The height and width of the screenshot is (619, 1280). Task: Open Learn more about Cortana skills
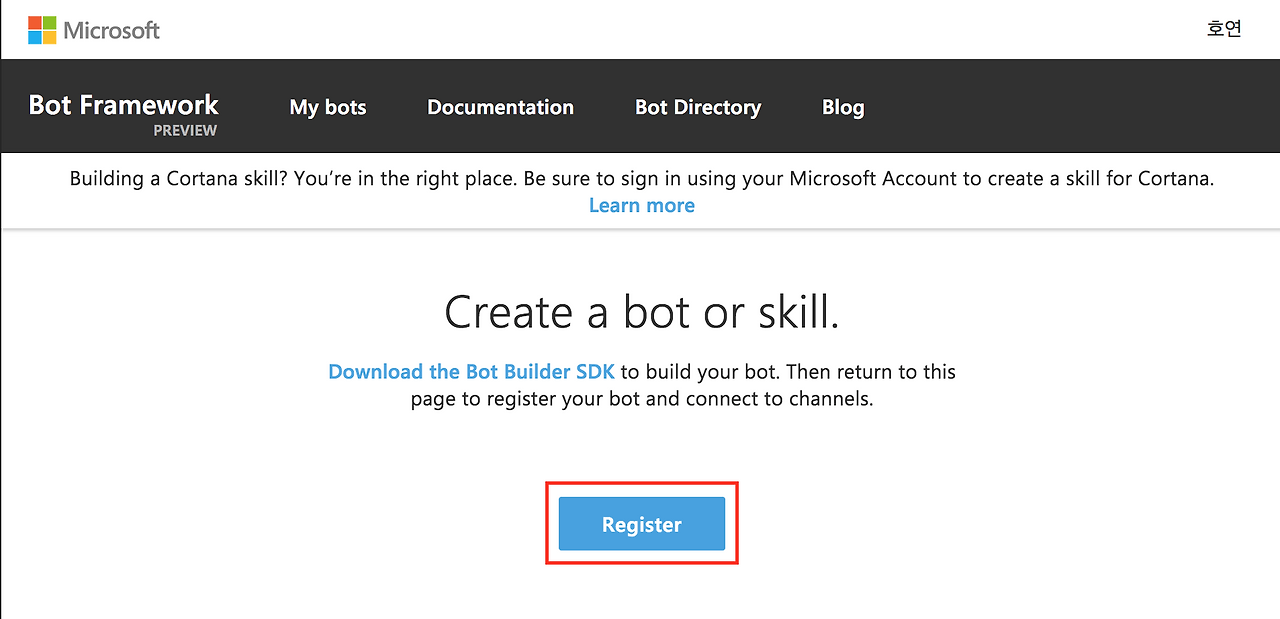tap(641, 205)
